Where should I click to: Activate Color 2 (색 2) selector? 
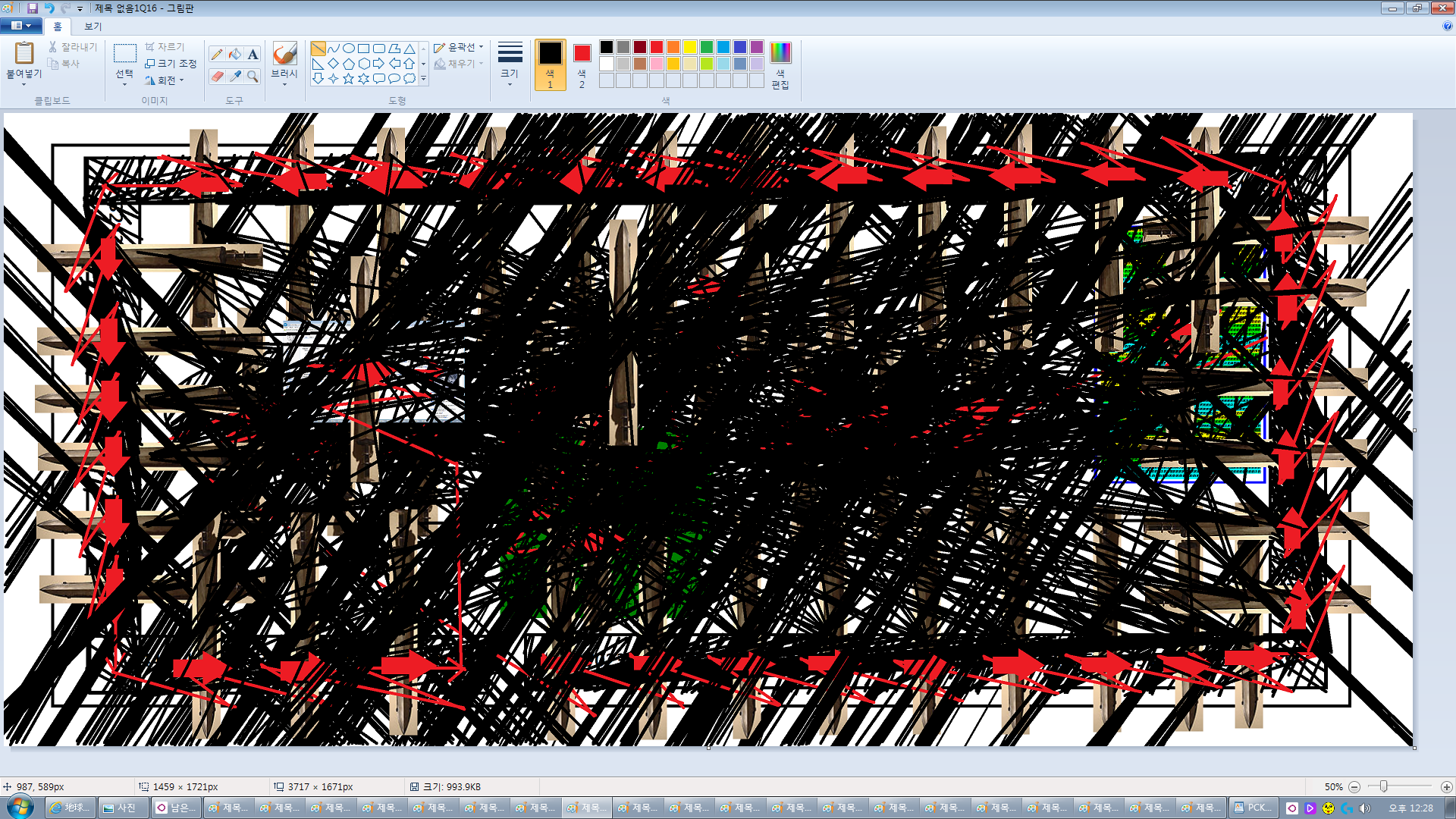582,65
